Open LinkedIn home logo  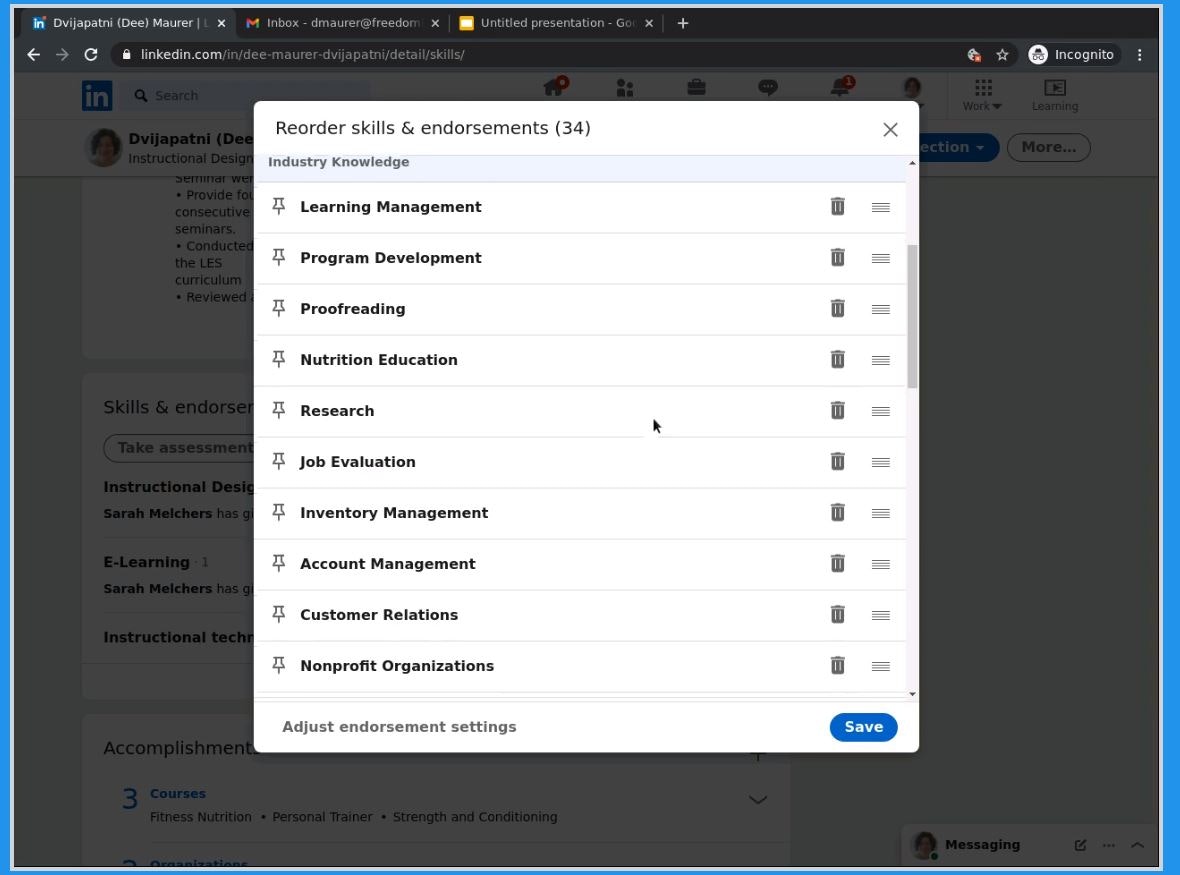pos(97,96)
